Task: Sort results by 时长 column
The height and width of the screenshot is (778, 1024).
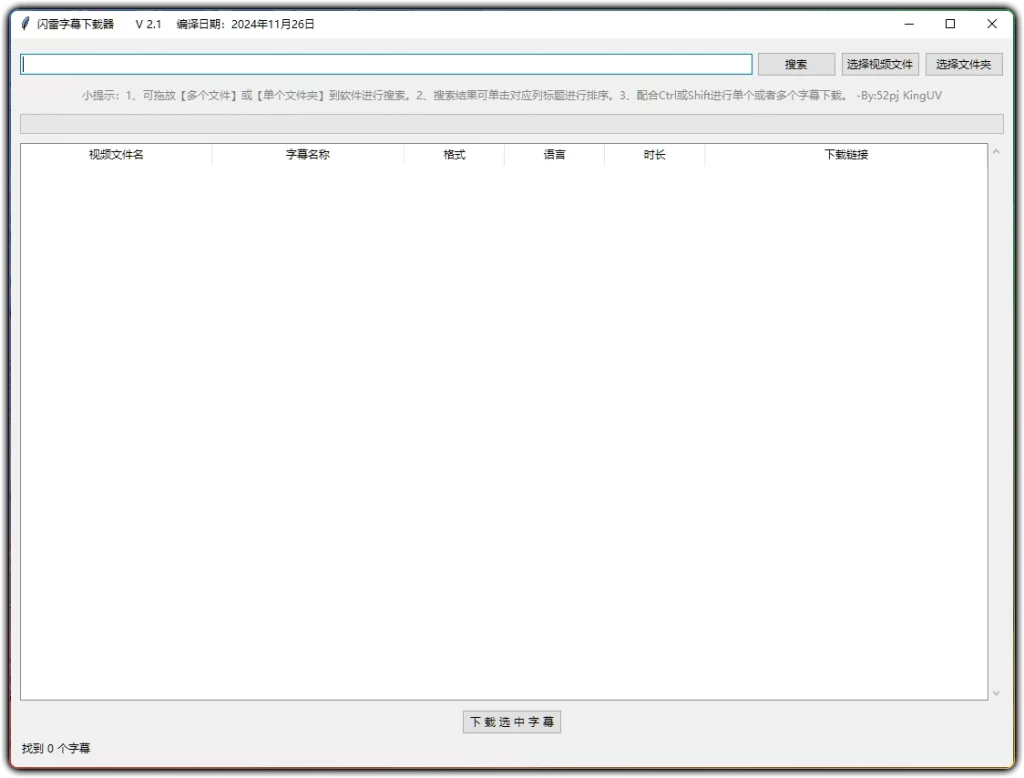Action: coord(655,154)
